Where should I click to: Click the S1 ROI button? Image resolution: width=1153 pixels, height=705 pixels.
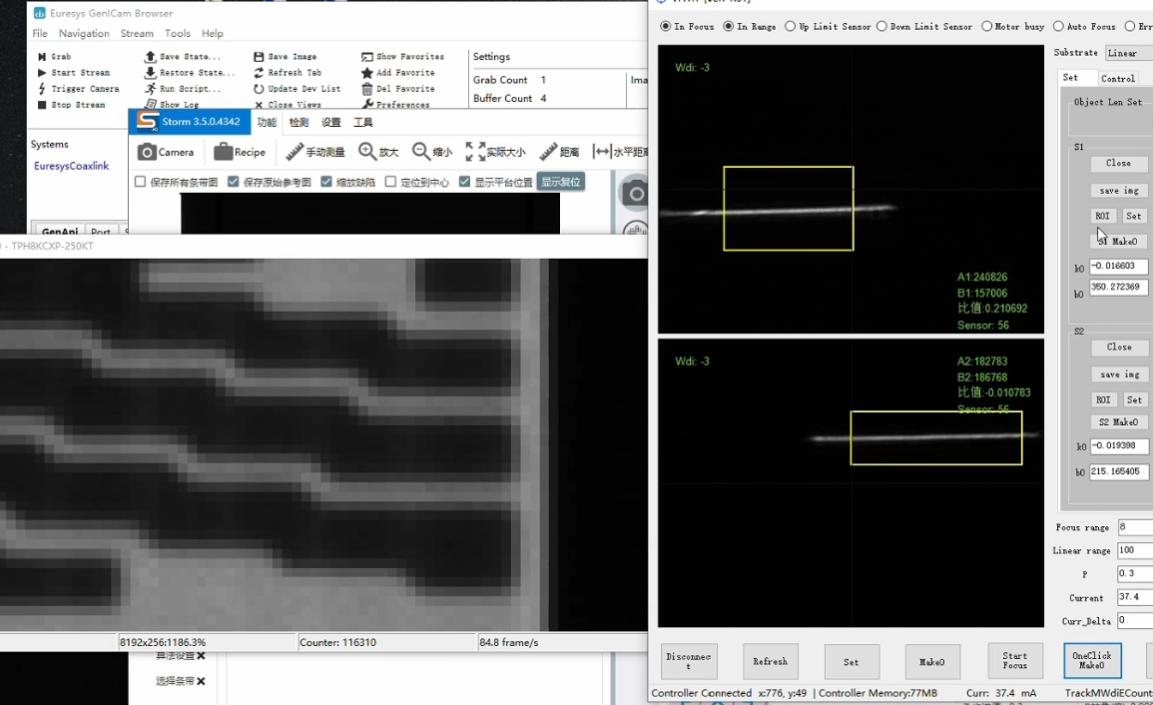click(1102, 216)
